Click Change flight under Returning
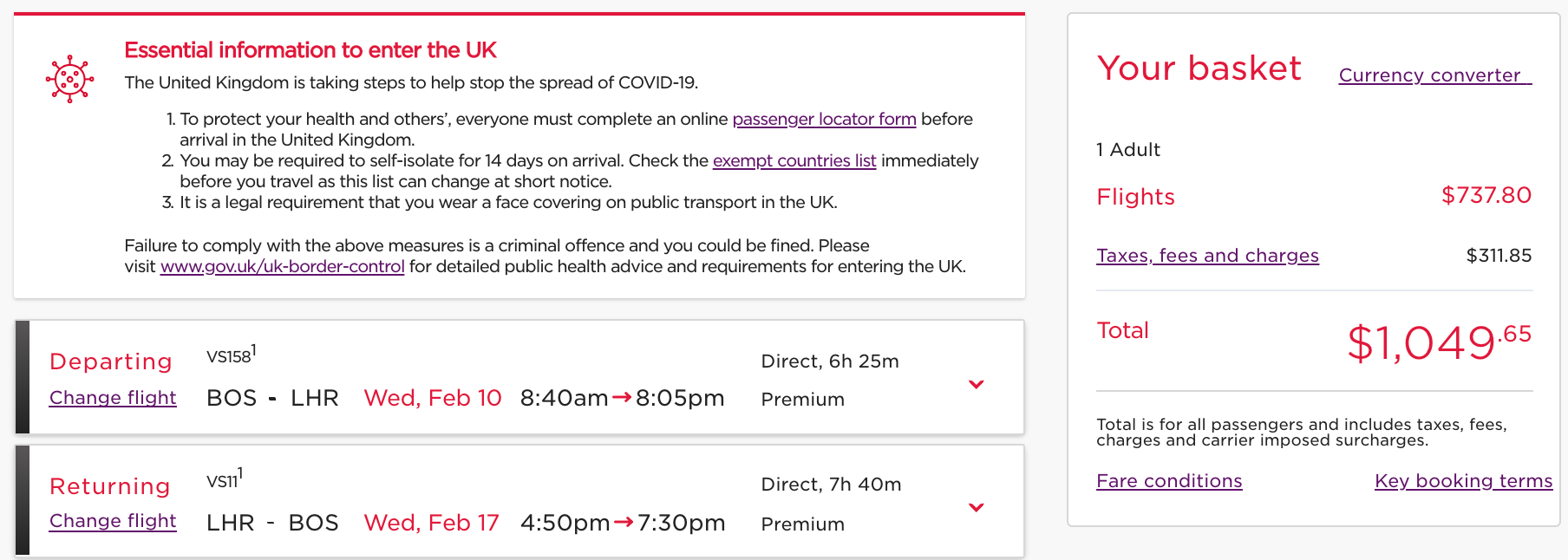This screenshot has height=560, width=1568. tap(113, 521)
